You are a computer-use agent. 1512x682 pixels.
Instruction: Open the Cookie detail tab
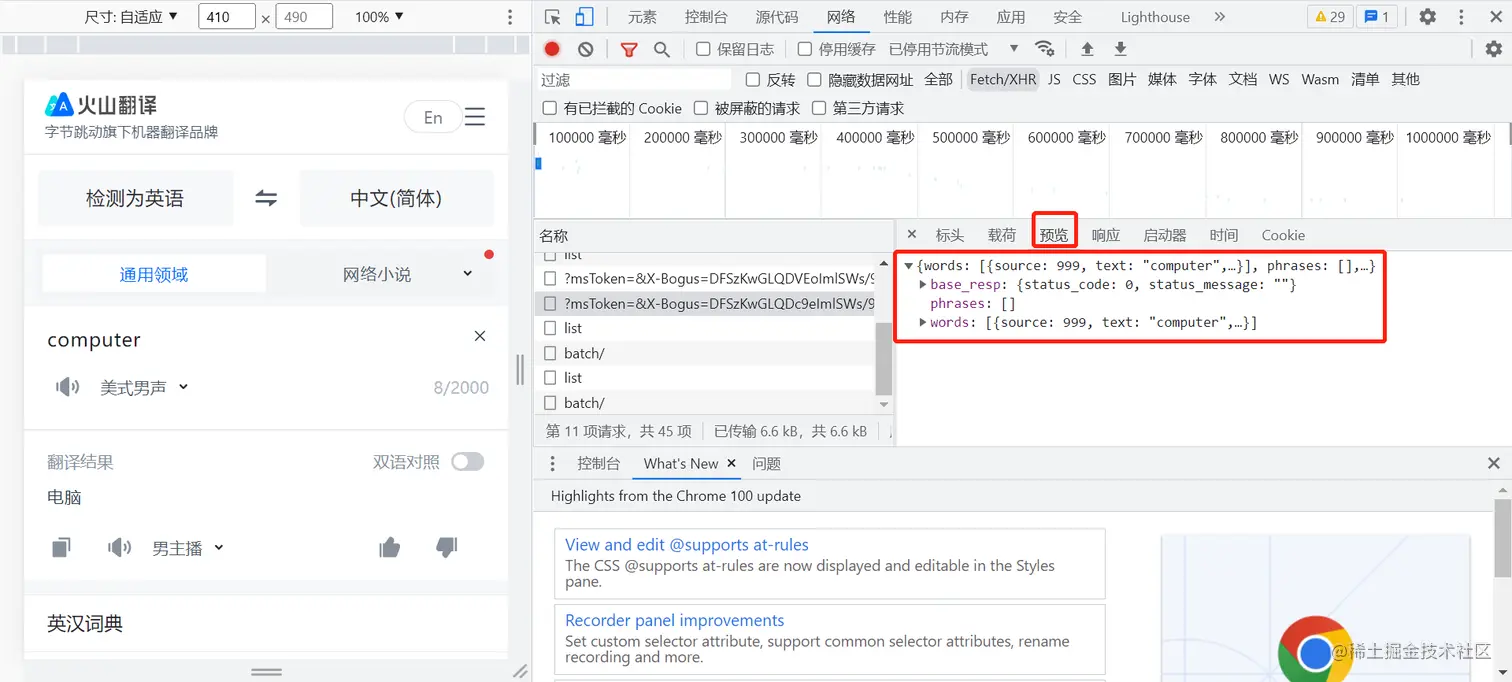1283,235
